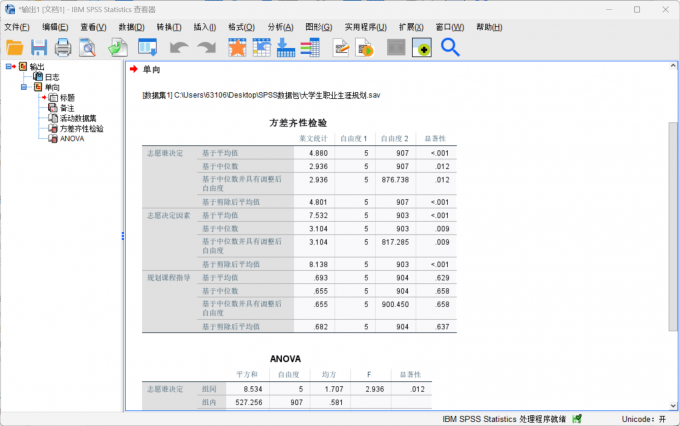Click the 7.532 cell
Image resolution: width=680 pixels, height=426 pixels.
coord(318,215)
